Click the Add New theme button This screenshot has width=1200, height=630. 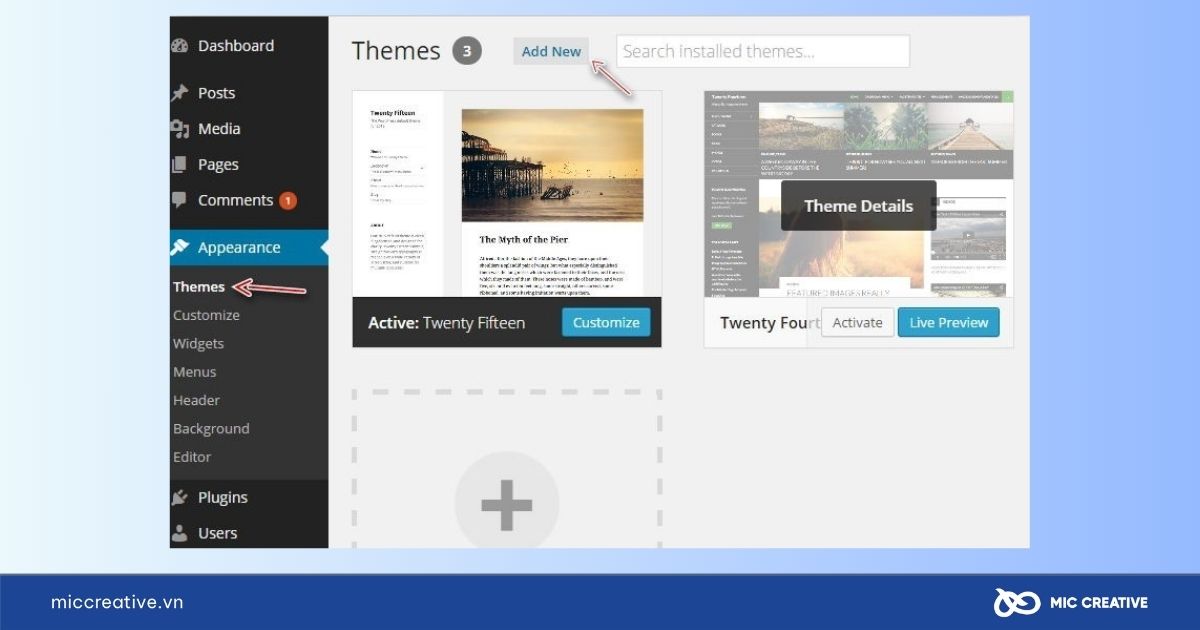pos(551,51)
